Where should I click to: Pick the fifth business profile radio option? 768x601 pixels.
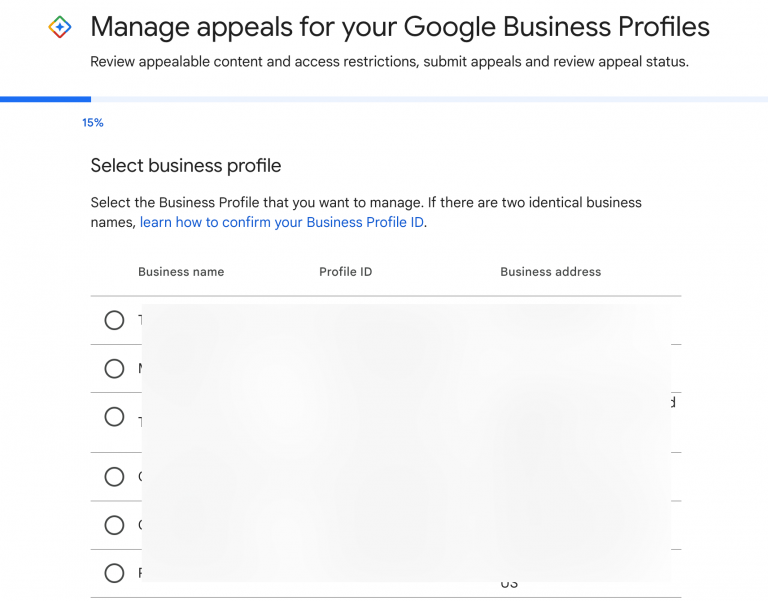(x=114, y=525)
